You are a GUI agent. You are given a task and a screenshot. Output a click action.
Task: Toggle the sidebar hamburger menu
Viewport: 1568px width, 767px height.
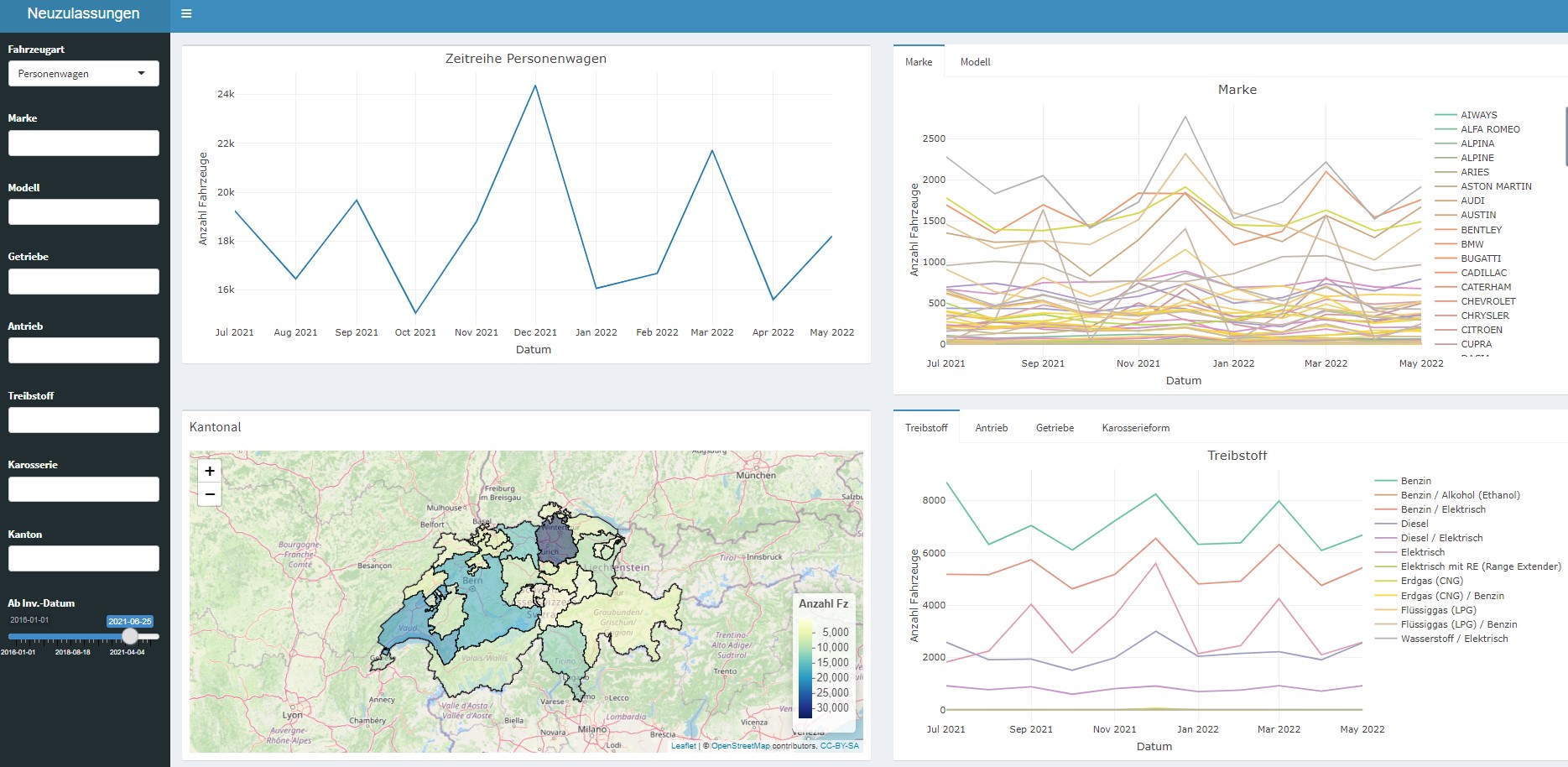[186, 13]
